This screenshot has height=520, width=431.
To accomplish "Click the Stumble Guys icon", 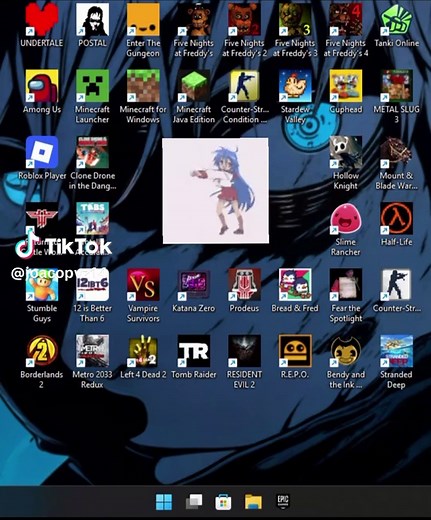I will click(x=42, y=285).
